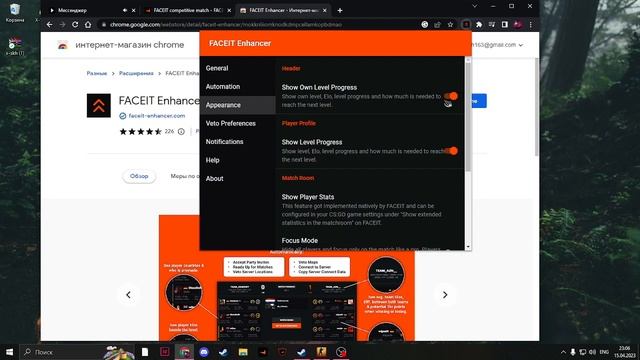Click the popup scrollbar down arrow
Viewport: 640px width, 360px height.
pos(468,247)
